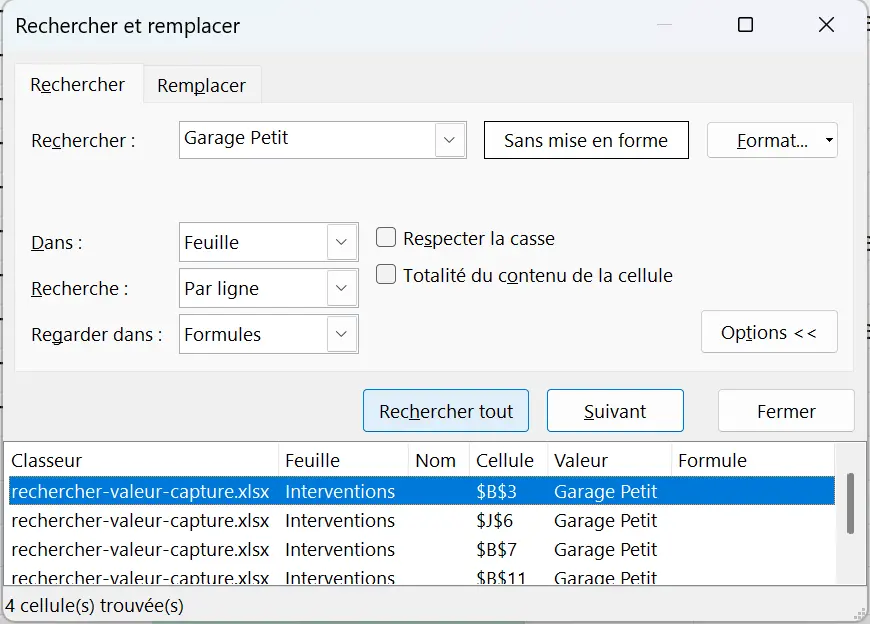Image resolution: width=870 pixels, height=624 pixels.
Task: Click the 4 cellule(s) trouvée(s) status text
Action: click(94, 605)
